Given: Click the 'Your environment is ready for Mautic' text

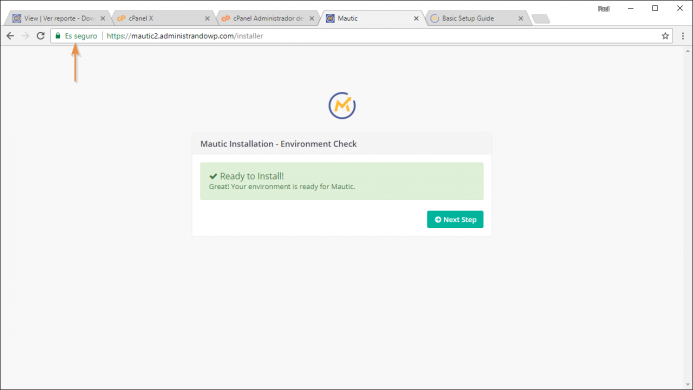Looking at the screenshot, I should 292,187.
